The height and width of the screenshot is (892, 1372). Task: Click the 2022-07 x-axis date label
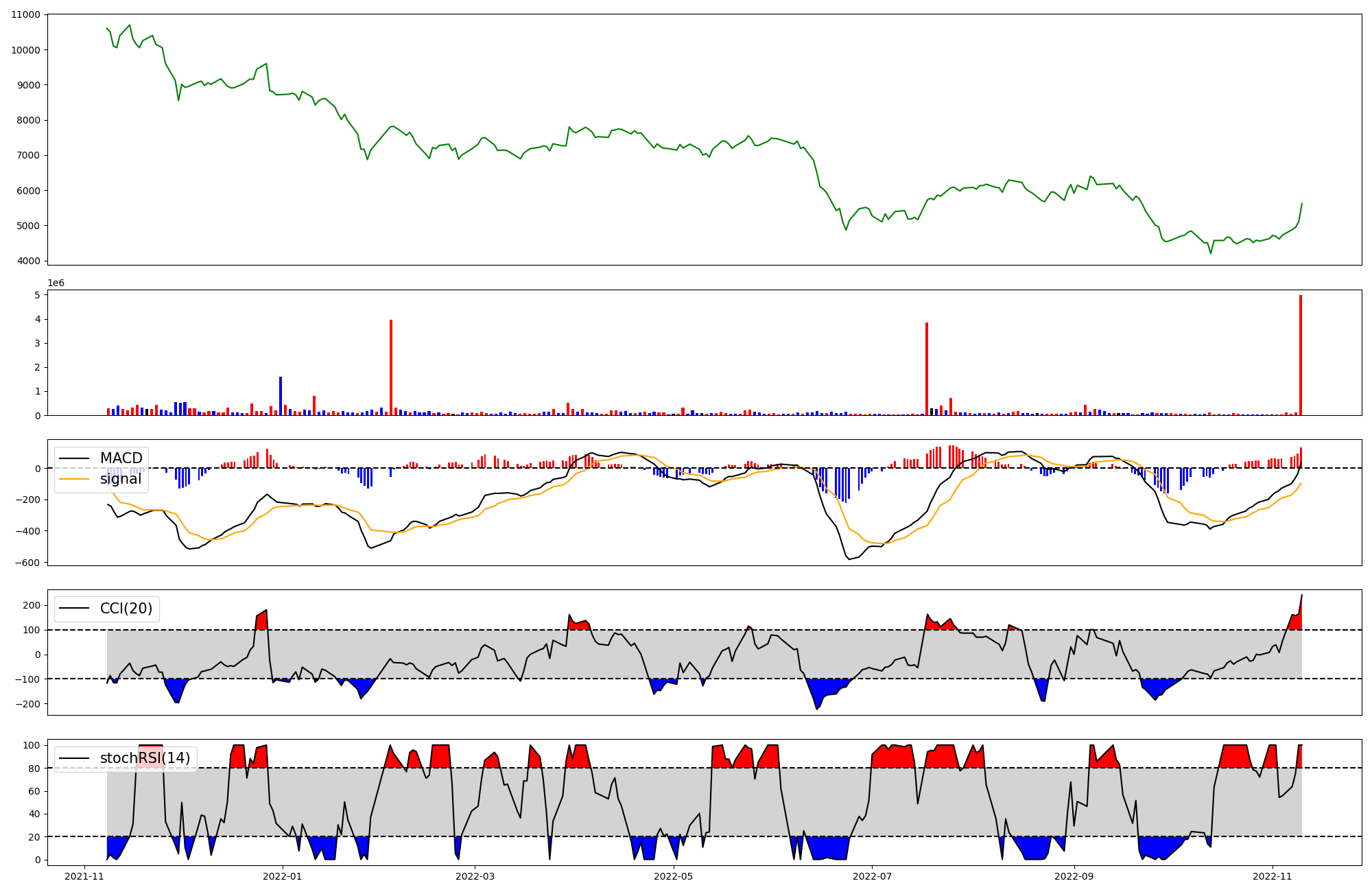[872, 876]
